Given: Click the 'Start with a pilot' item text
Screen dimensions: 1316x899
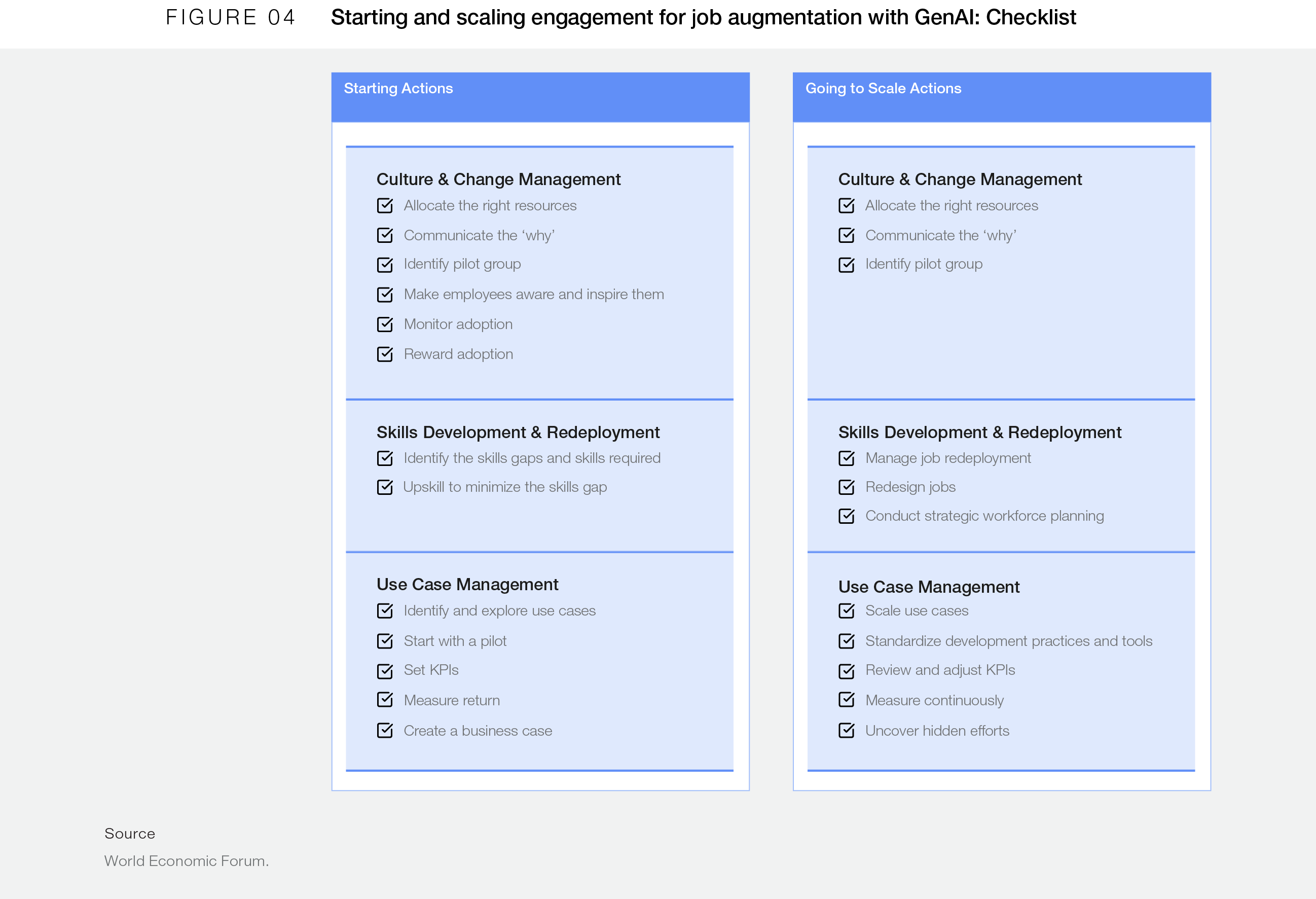Looking at the screenshot, I should coord(455,641).
